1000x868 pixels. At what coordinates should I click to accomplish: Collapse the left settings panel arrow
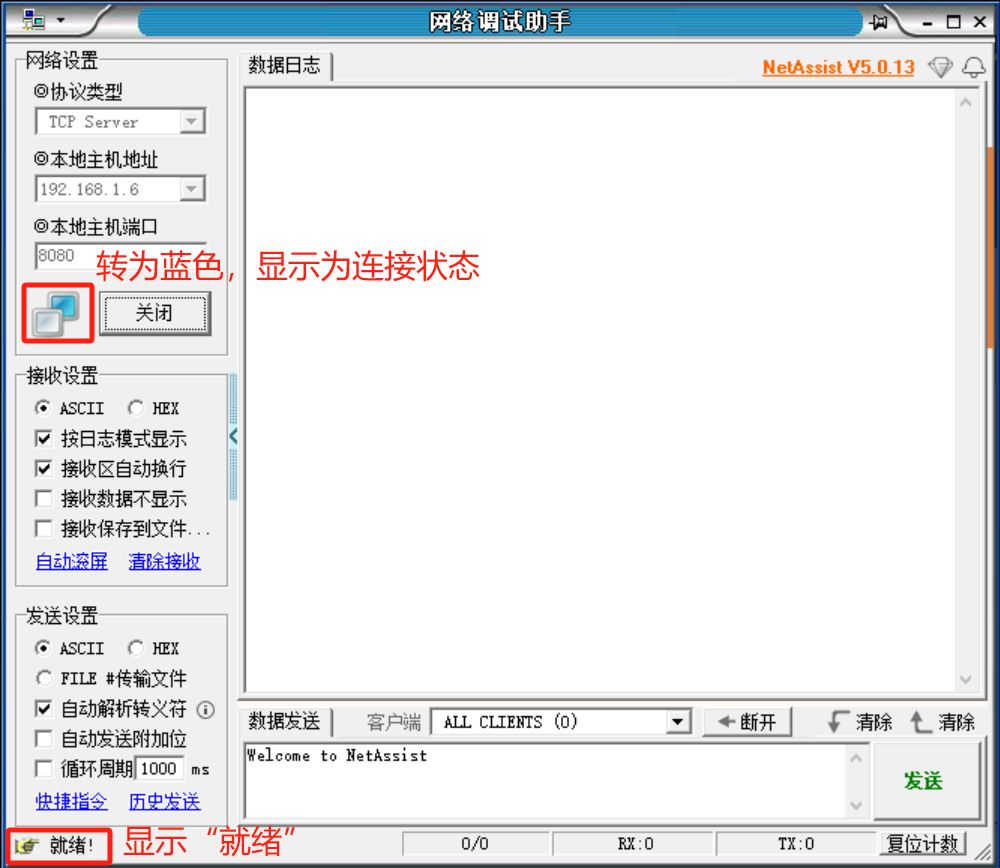[x=233, y=436]
